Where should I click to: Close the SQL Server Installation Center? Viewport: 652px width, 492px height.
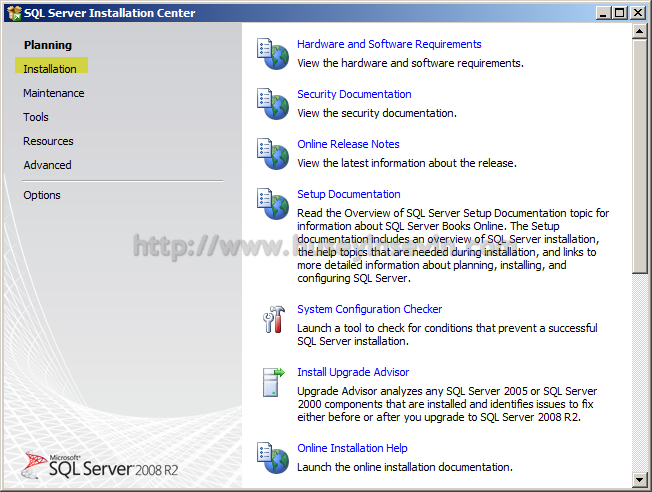click(638, 13)
